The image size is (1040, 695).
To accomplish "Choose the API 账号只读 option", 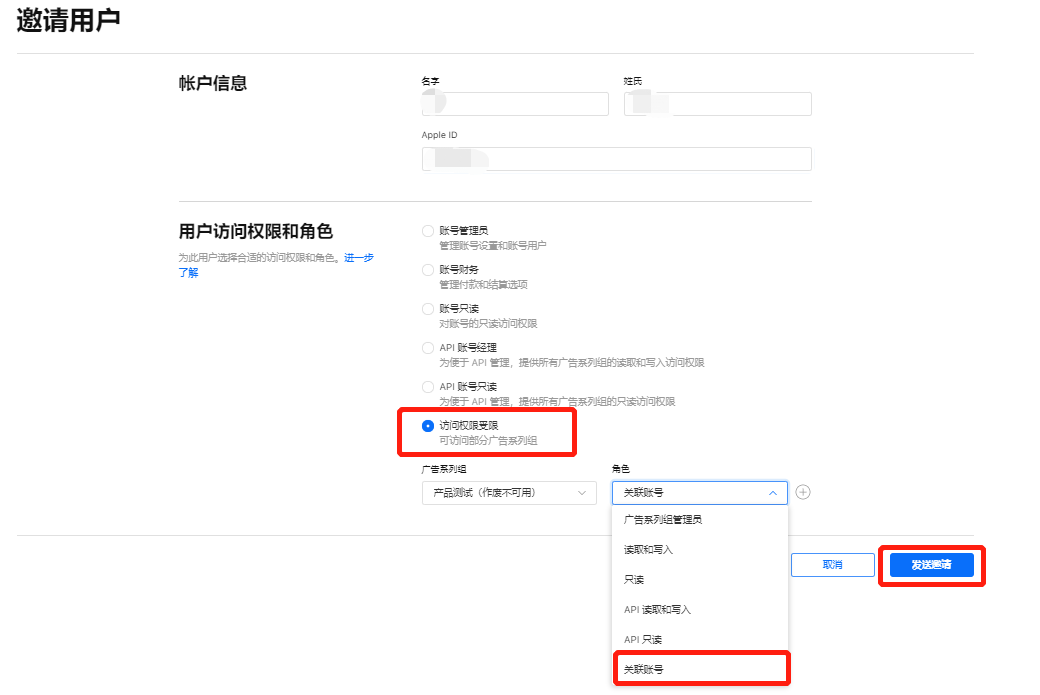I will (x=426, y=386).
